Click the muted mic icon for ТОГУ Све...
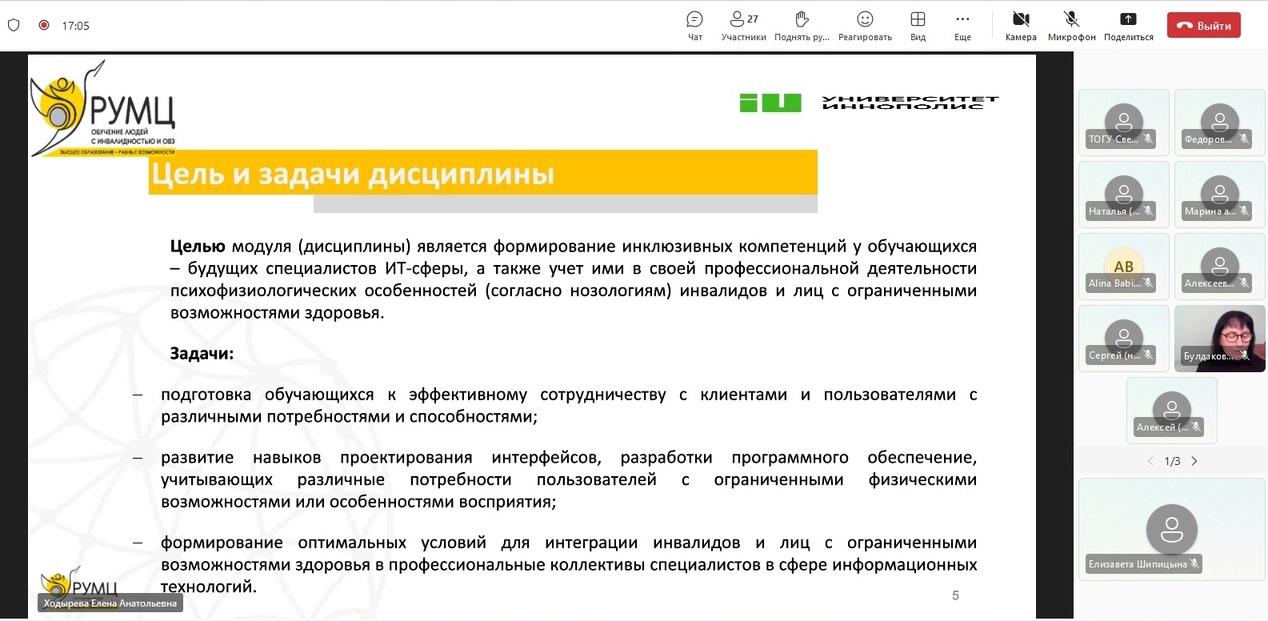The width and height of the screenshot is (1268, 621). pos(1148,140)
